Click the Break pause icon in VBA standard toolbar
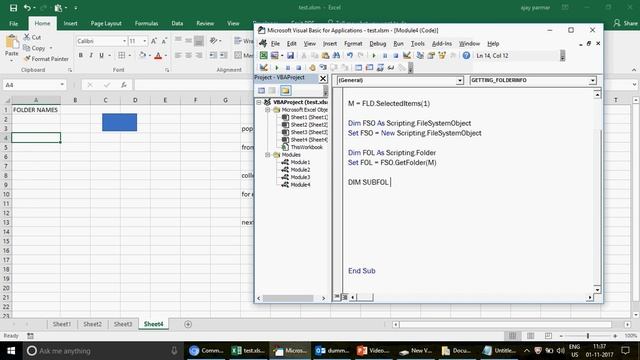 [x=385, y=56]
